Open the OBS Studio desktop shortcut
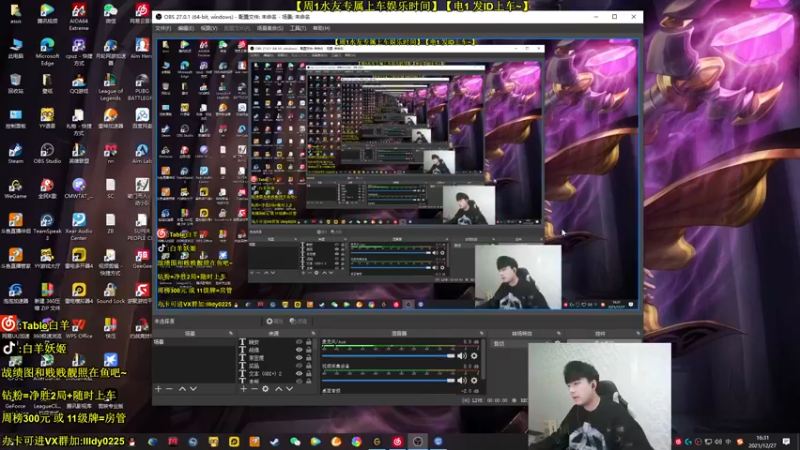 (x=47, y=154)
